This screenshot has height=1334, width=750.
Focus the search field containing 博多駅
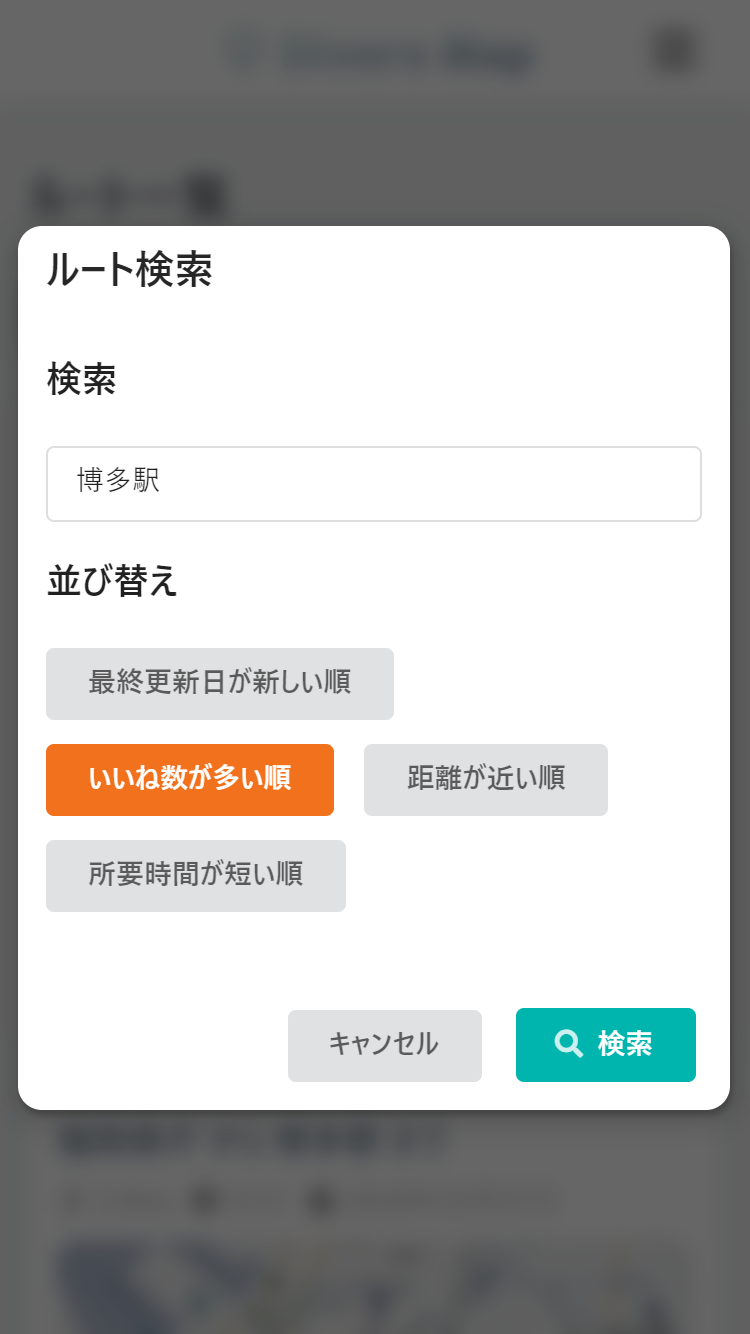(x=374, y=484)
